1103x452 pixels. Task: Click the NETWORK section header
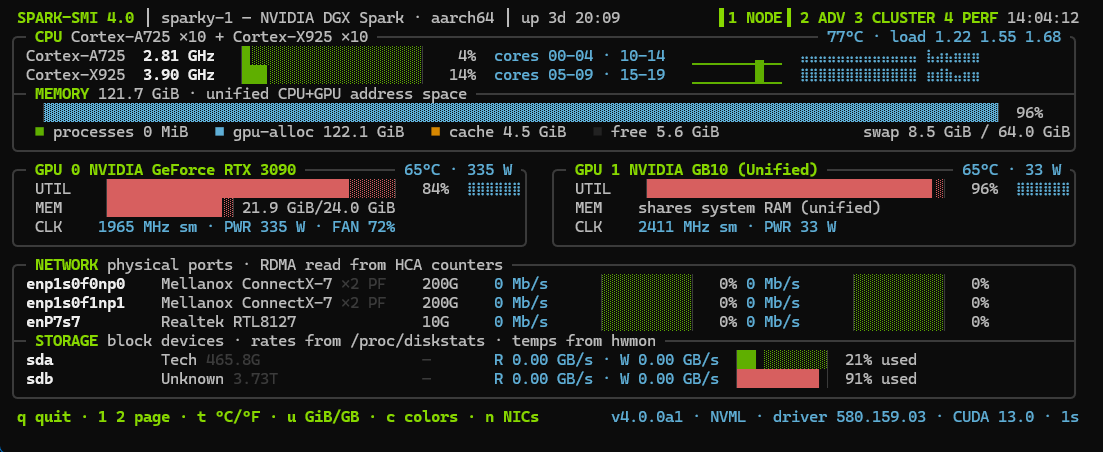click(66, 265)
